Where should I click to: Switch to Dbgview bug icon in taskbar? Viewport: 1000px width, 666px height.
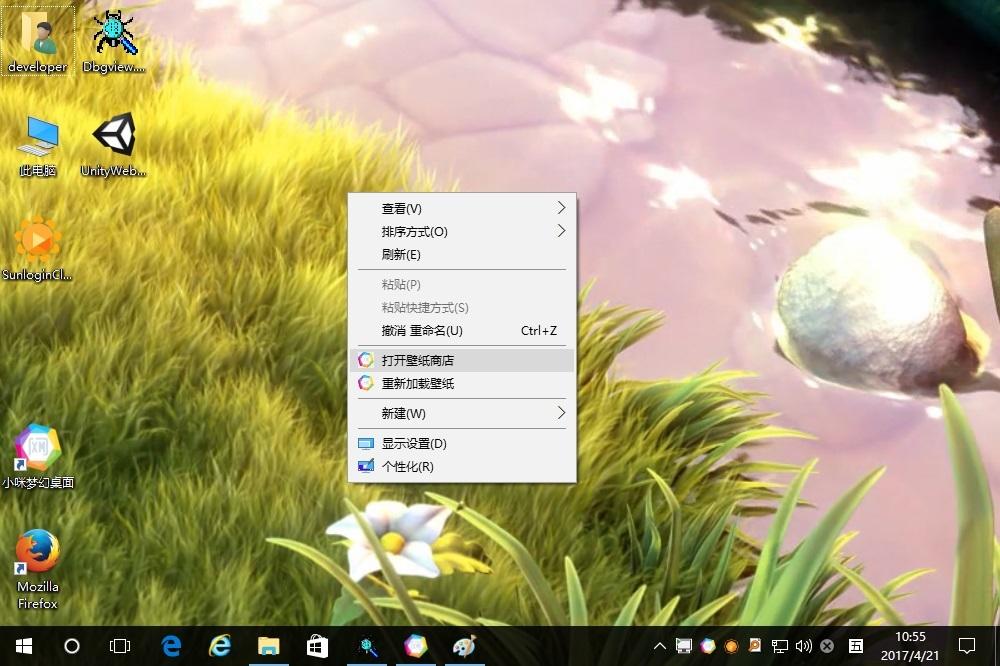point(368,646)
